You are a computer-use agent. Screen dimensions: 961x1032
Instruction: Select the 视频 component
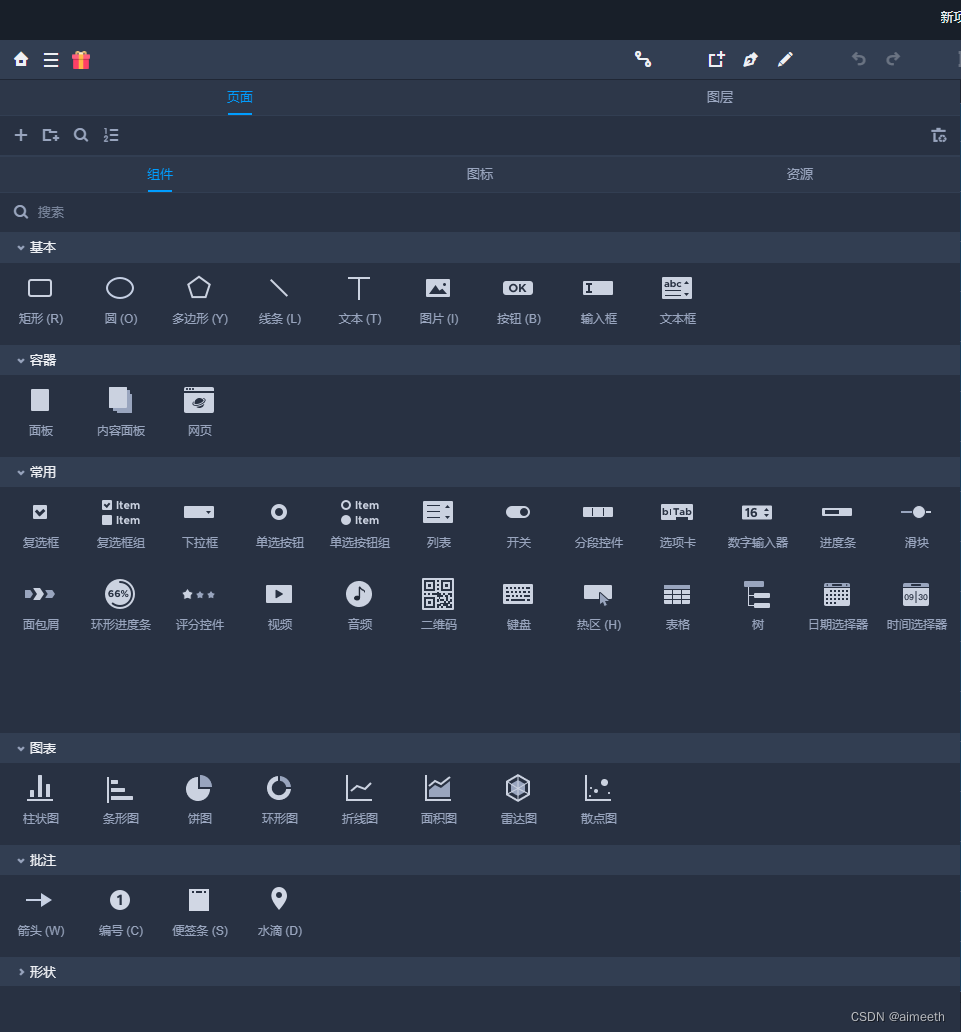click(x=280, y=606)
